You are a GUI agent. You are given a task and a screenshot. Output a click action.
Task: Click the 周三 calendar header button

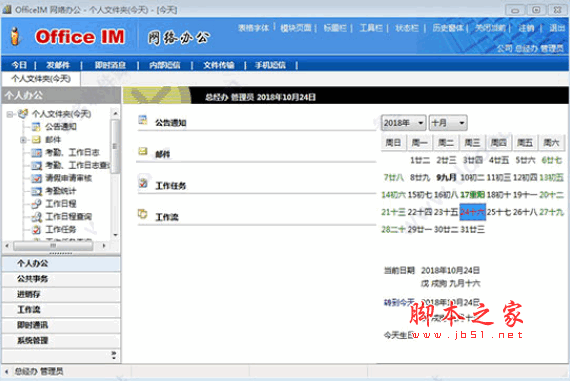[x=472, y=143]
